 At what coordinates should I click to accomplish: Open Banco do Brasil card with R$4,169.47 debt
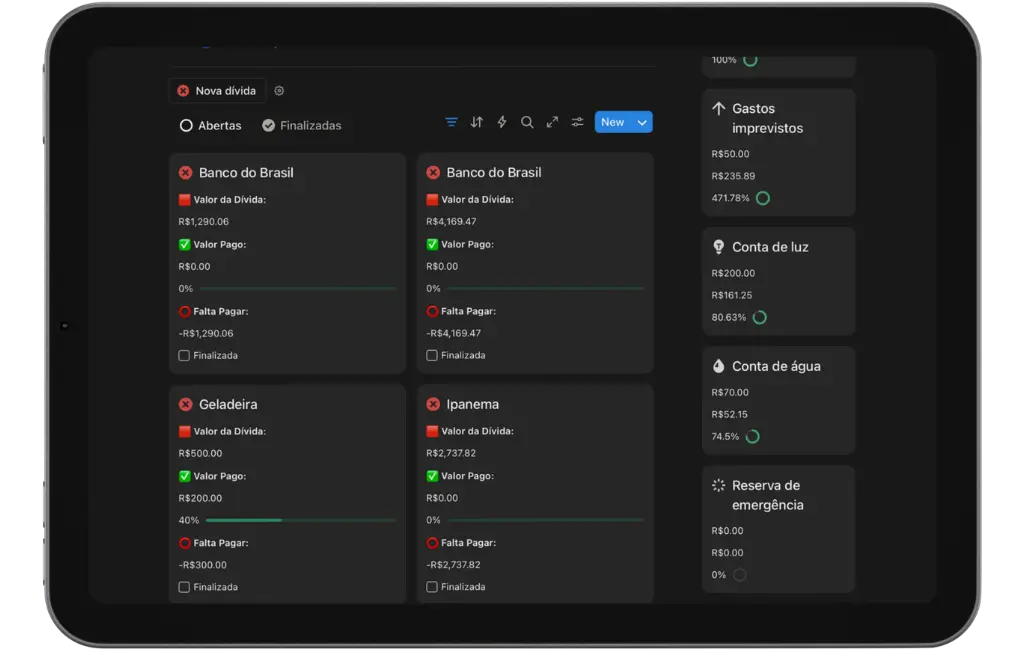494,172
